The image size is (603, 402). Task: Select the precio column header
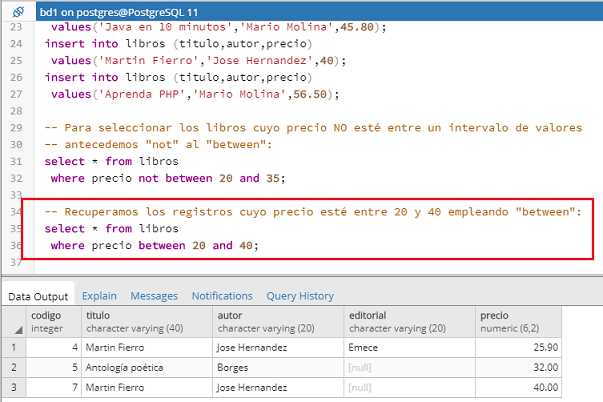coord(518,322)
